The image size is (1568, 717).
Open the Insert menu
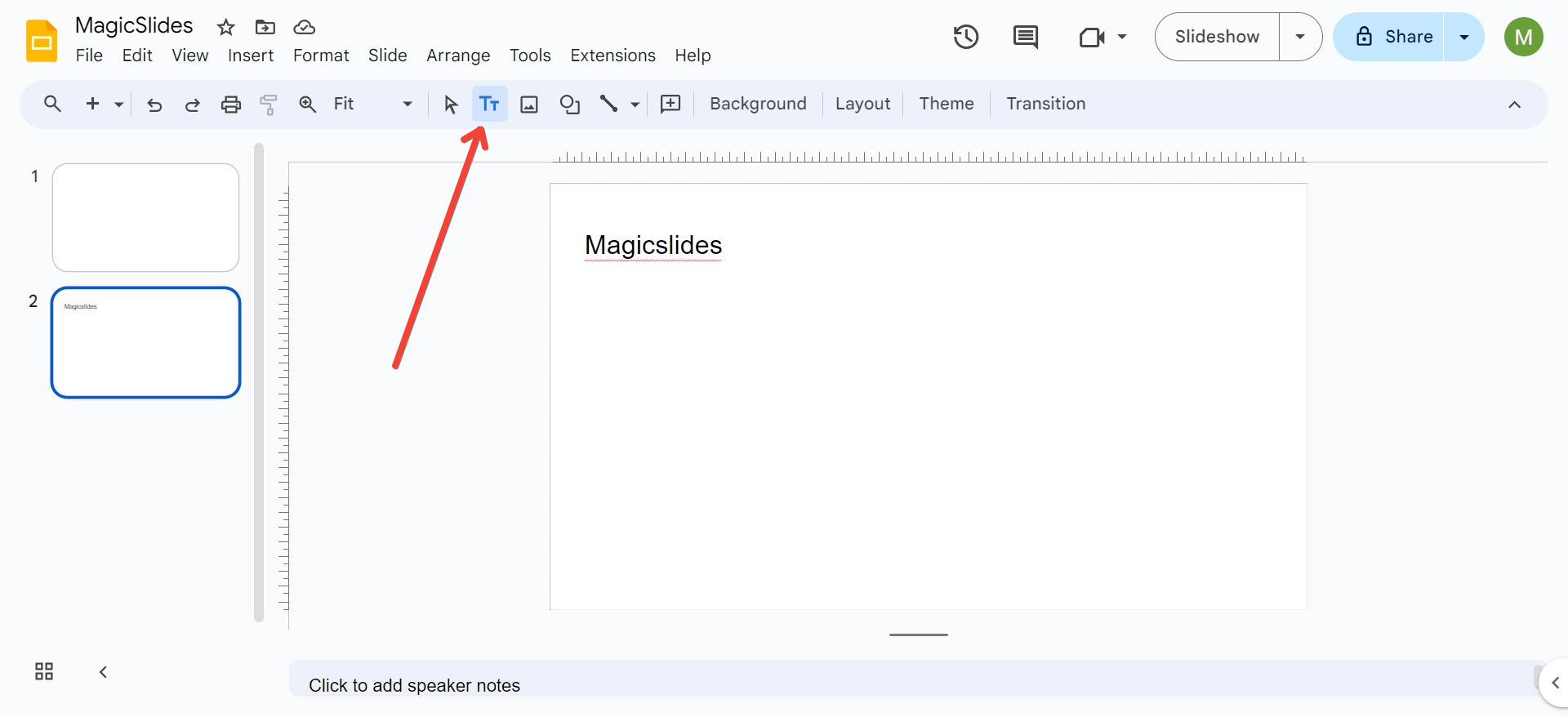pos(251,56)
